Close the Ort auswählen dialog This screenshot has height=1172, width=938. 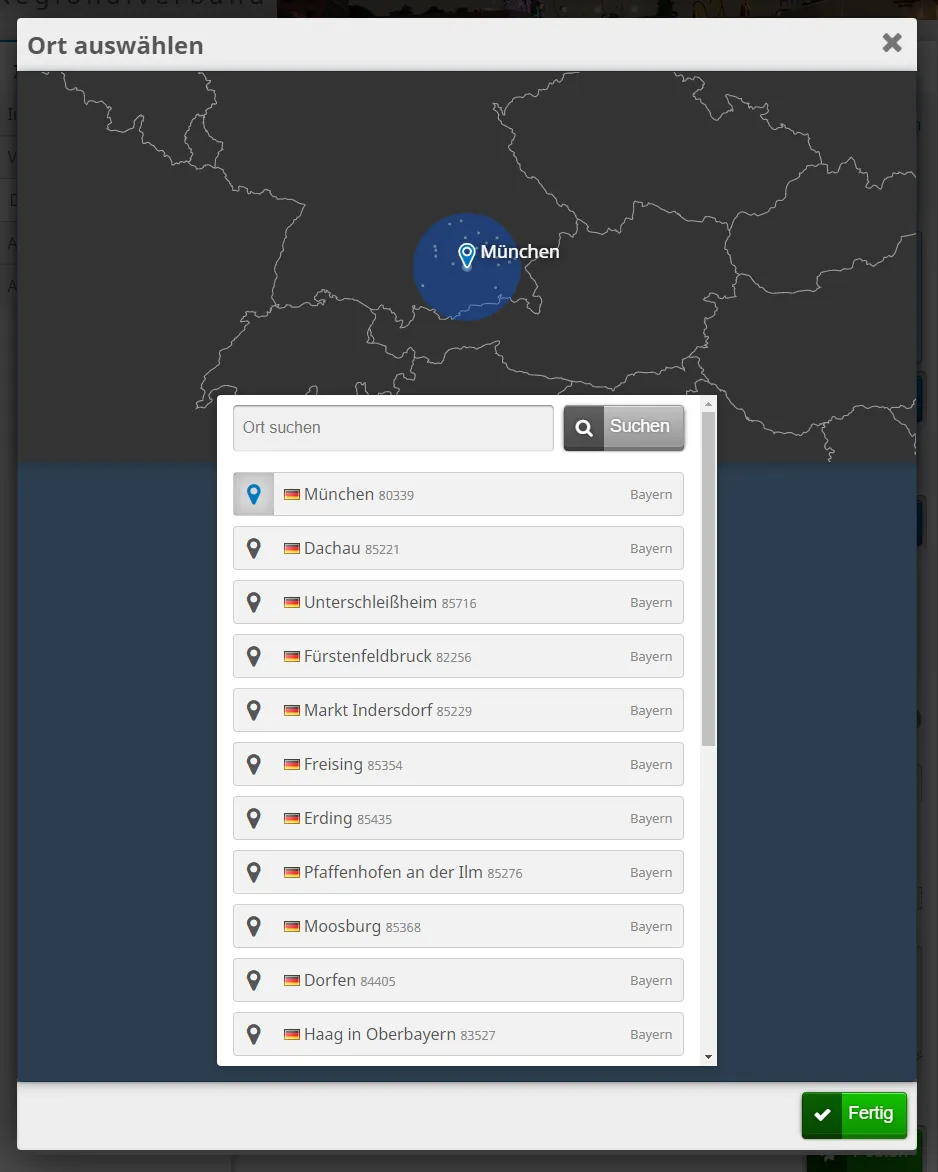[891, 43]
